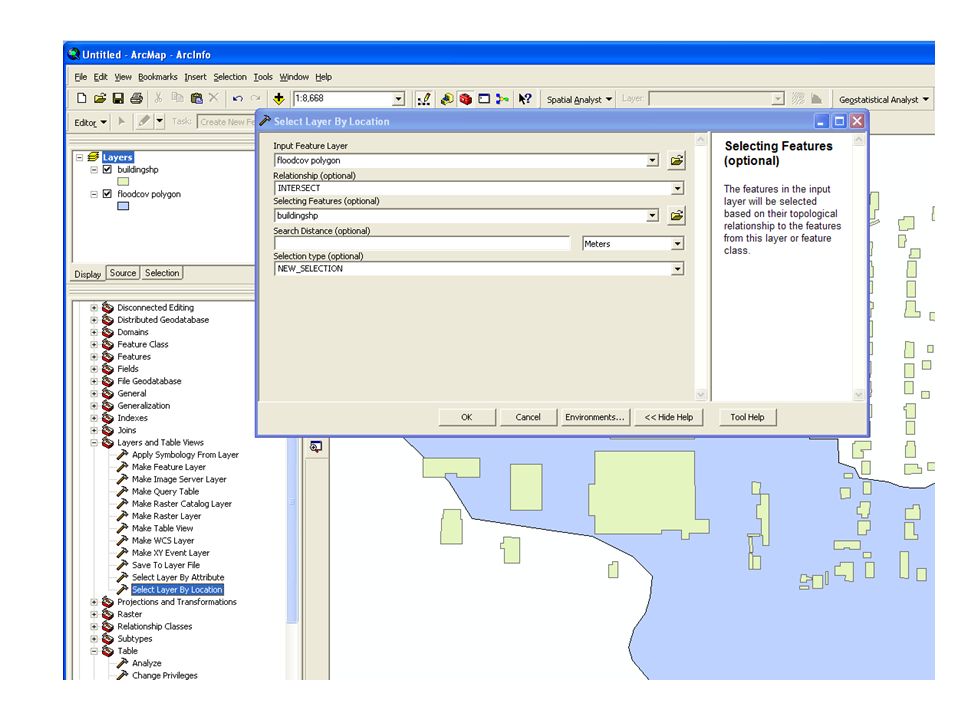Undo the last action
960x720 pixels.
coord(238,99)
